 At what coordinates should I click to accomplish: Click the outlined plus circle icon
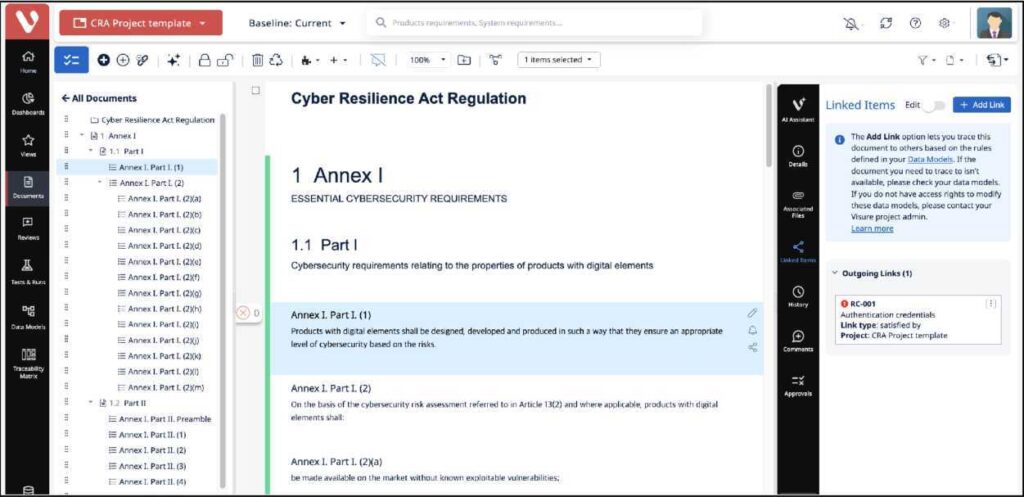(123, 60)
